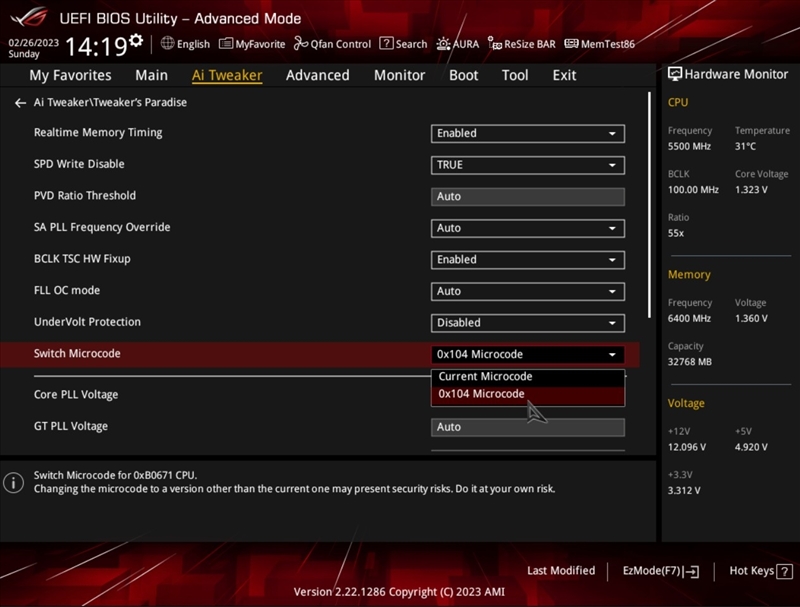Click GT PLL Voltage Auto field

(528, 427)
